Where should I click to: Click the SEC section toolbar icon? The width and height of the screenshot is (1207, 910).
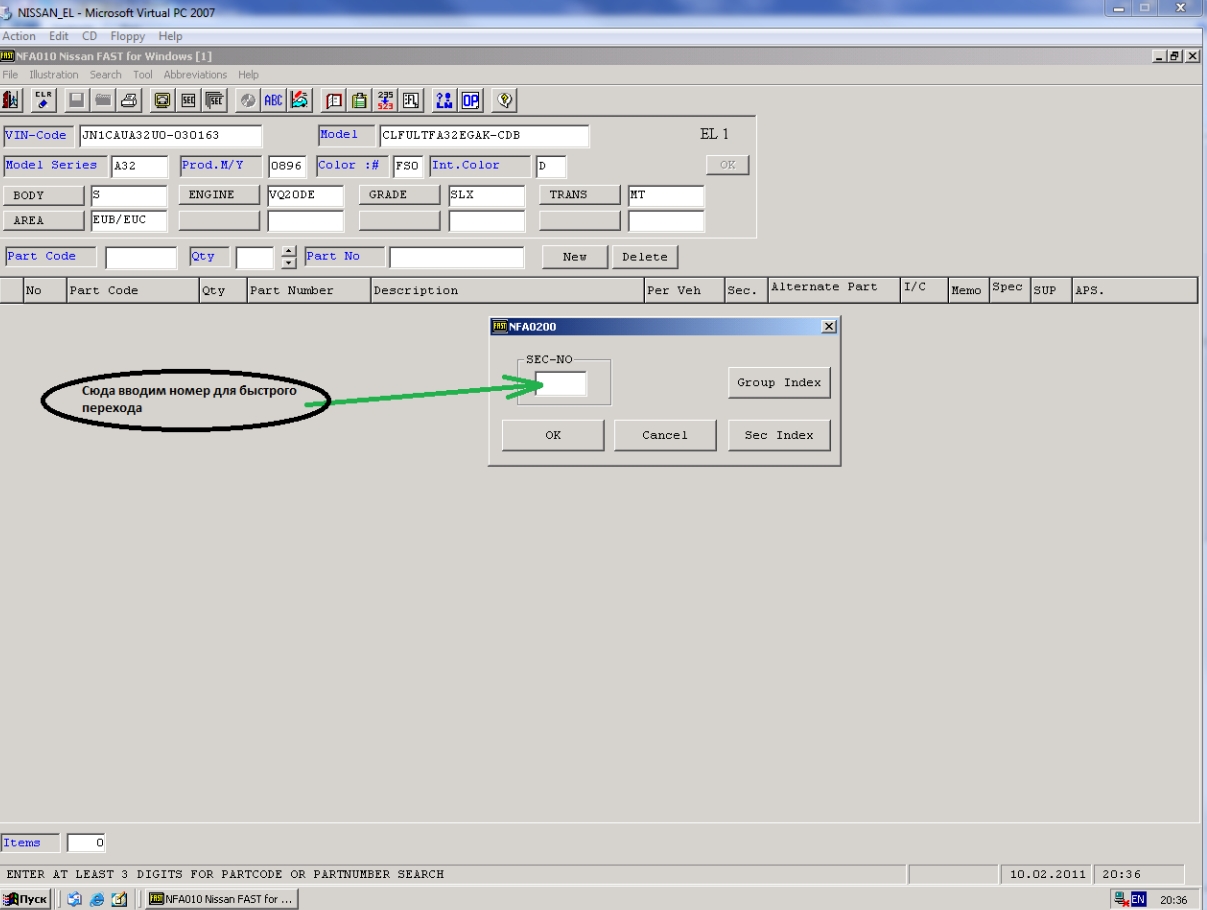[x=187, y=100]
